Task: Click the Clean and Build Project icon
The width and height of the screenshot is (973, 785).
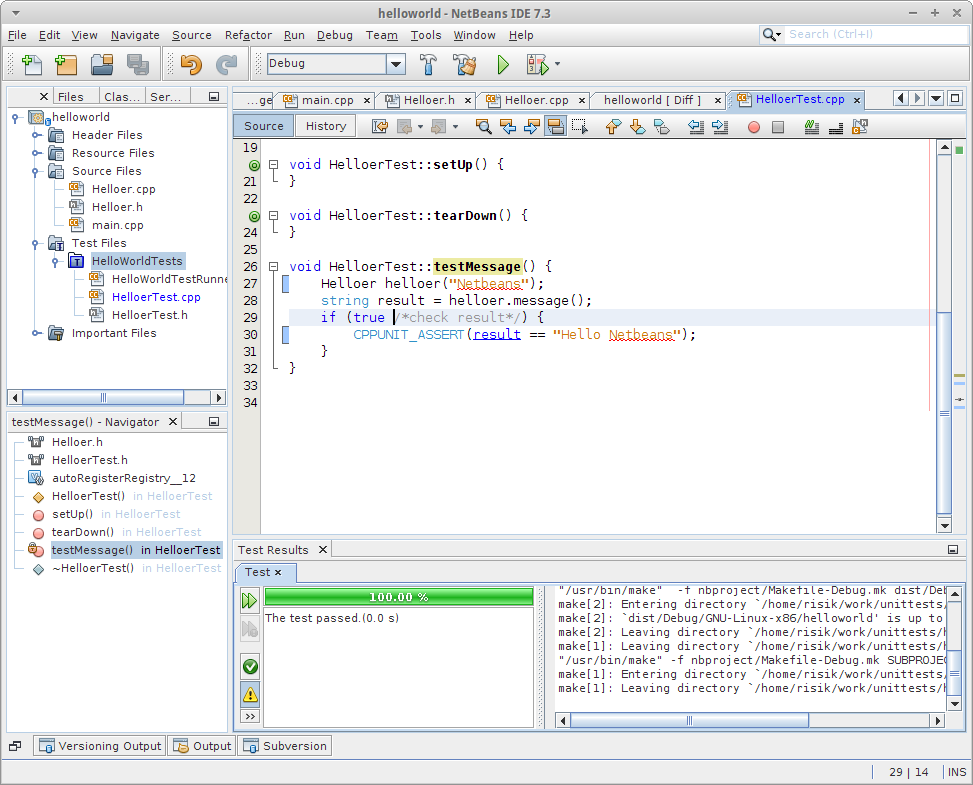Action: 464,65
